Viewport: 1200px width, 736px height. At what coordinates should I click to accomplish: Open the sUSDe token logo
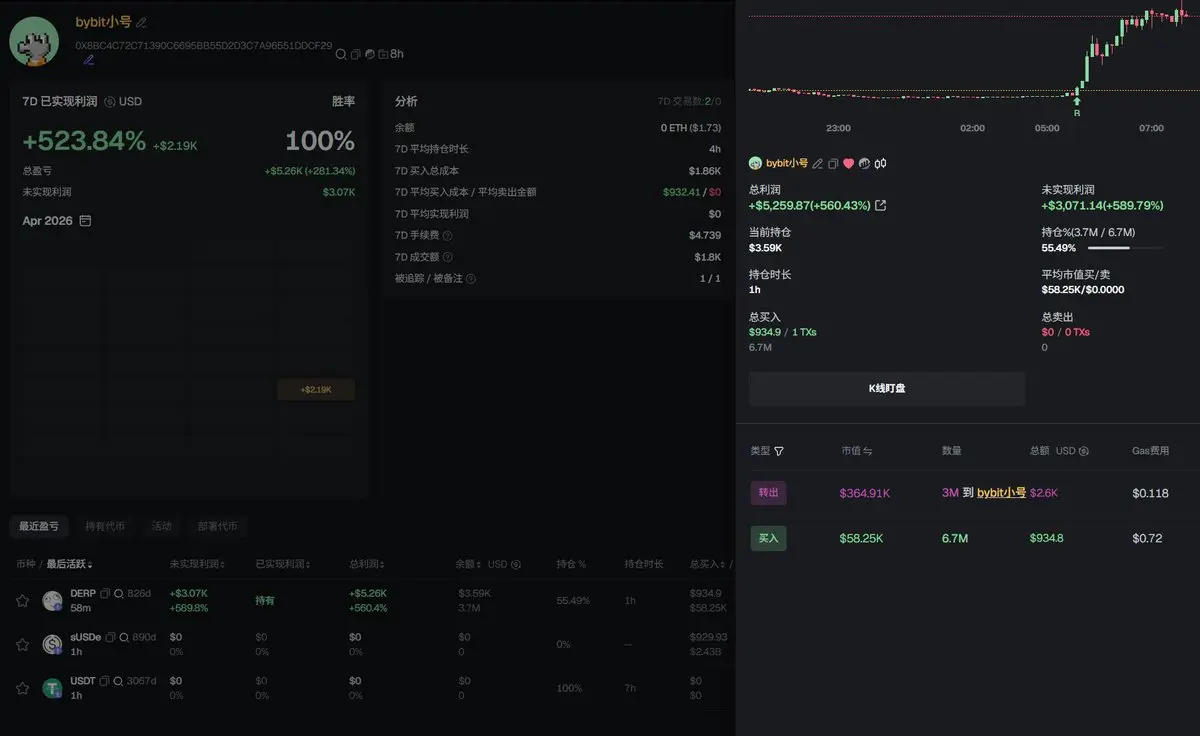coord(52,645)
